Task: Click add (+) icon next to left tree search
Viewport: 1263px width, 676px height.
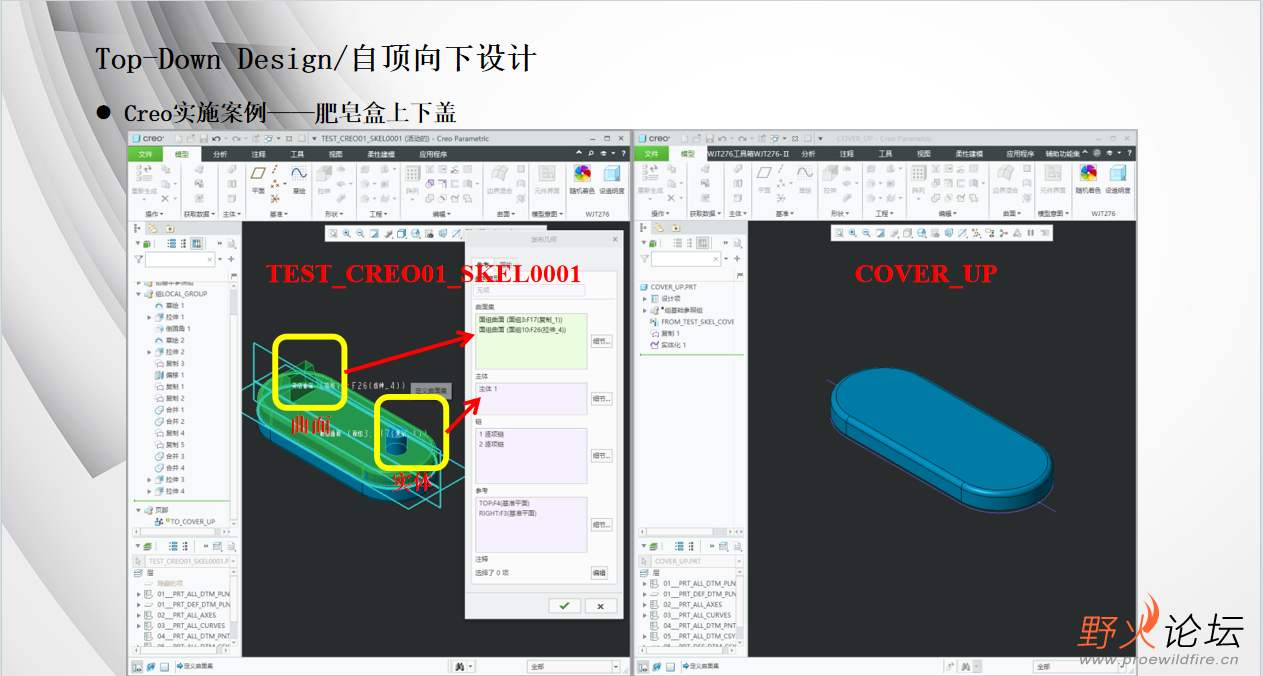Action: click(233, 259)
